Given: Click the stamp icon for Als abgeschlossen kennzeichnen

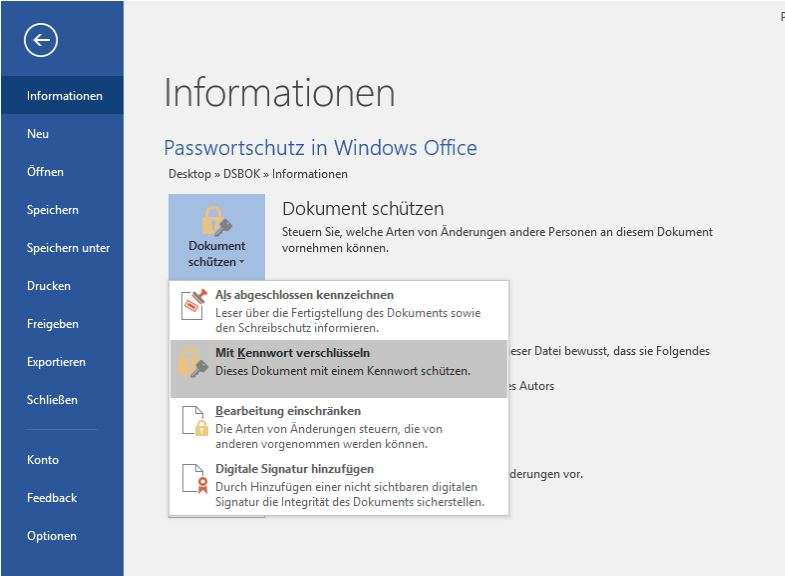Looking at the screenshot, I should pyautogui.click(x=194, y=304).
